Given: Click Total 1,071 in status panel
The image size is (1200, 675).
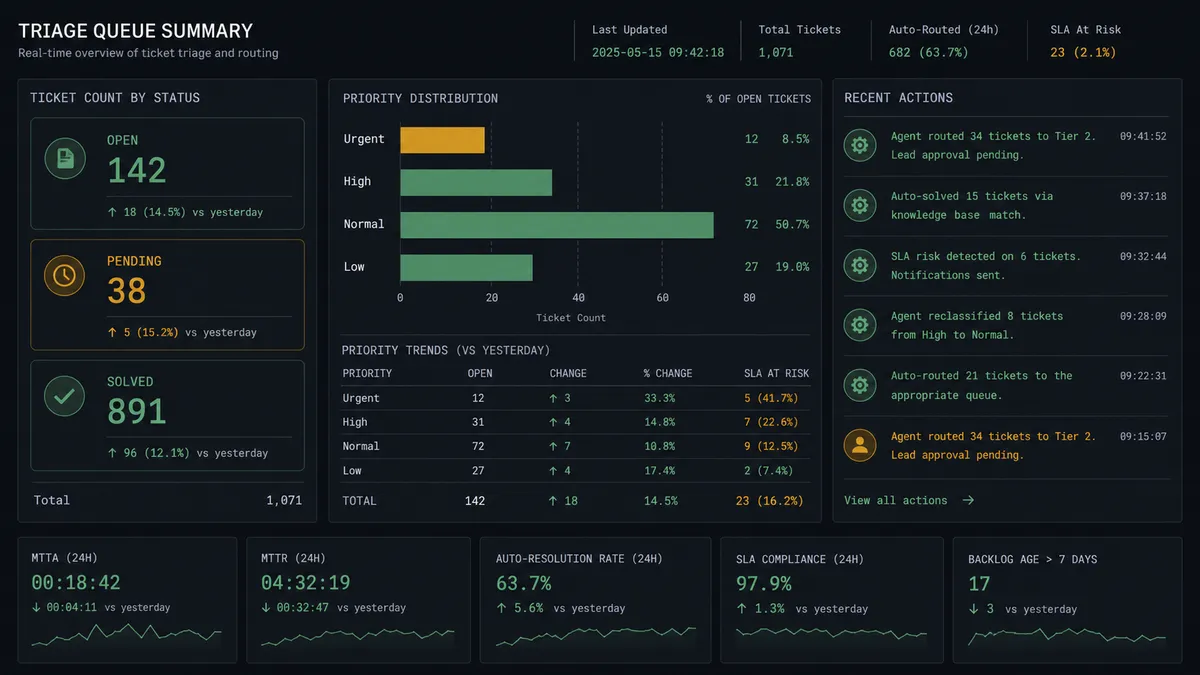Looking at the screenshot, I should [x=283, y=500].
